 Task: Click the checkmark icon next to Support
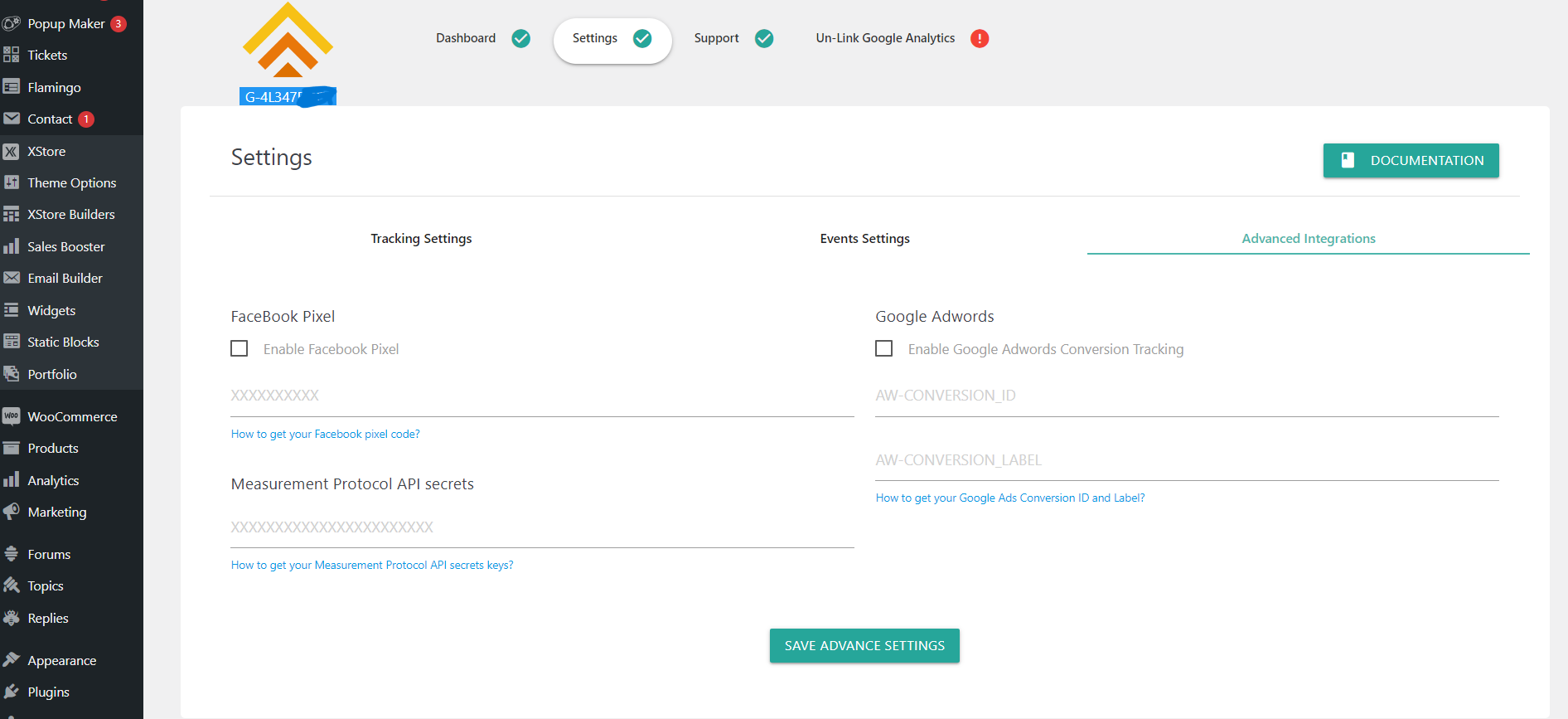tap(764, 38)
